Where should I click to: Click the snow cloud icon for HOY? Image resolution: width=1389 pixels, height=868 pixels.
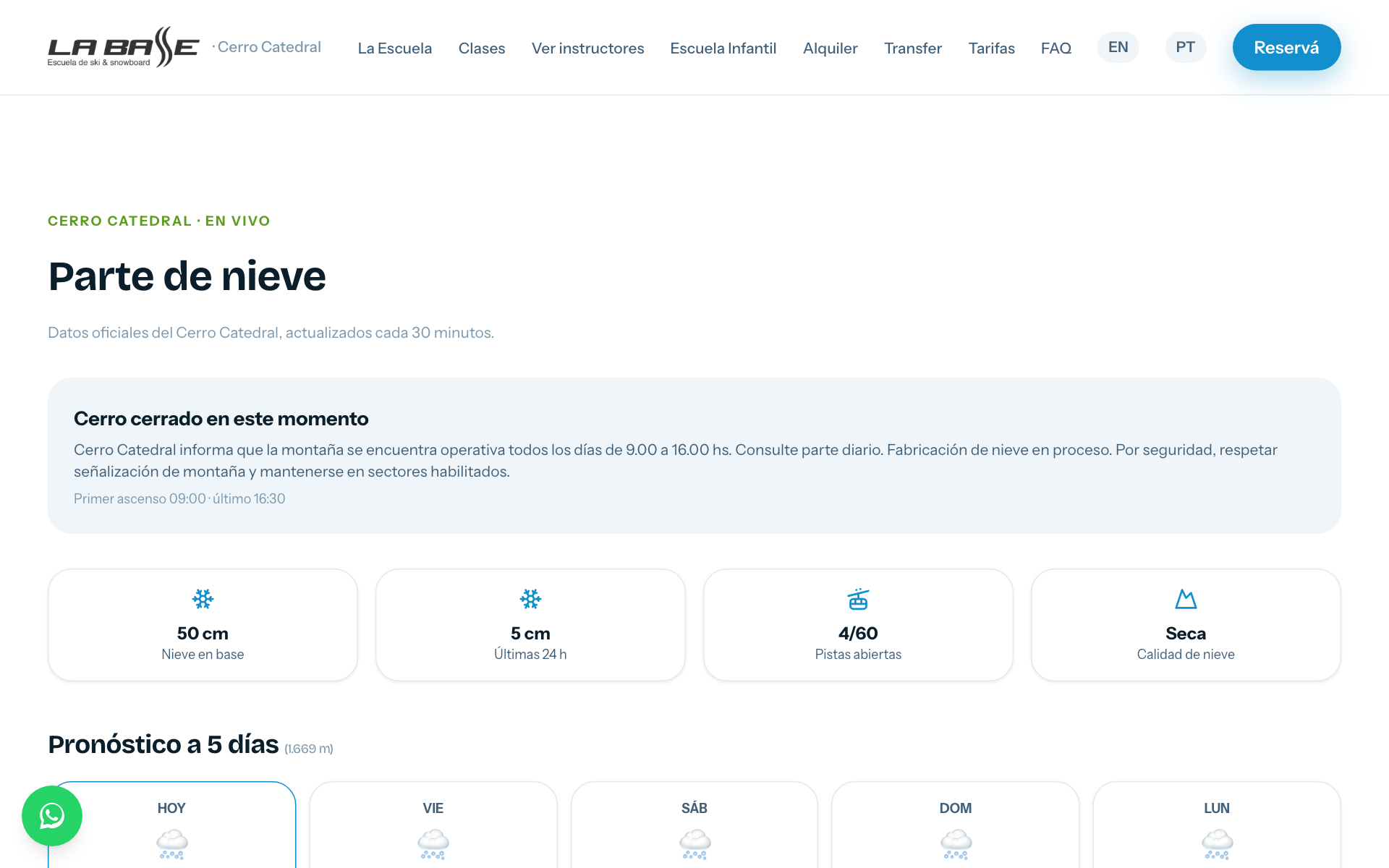[x=172, y=844]
